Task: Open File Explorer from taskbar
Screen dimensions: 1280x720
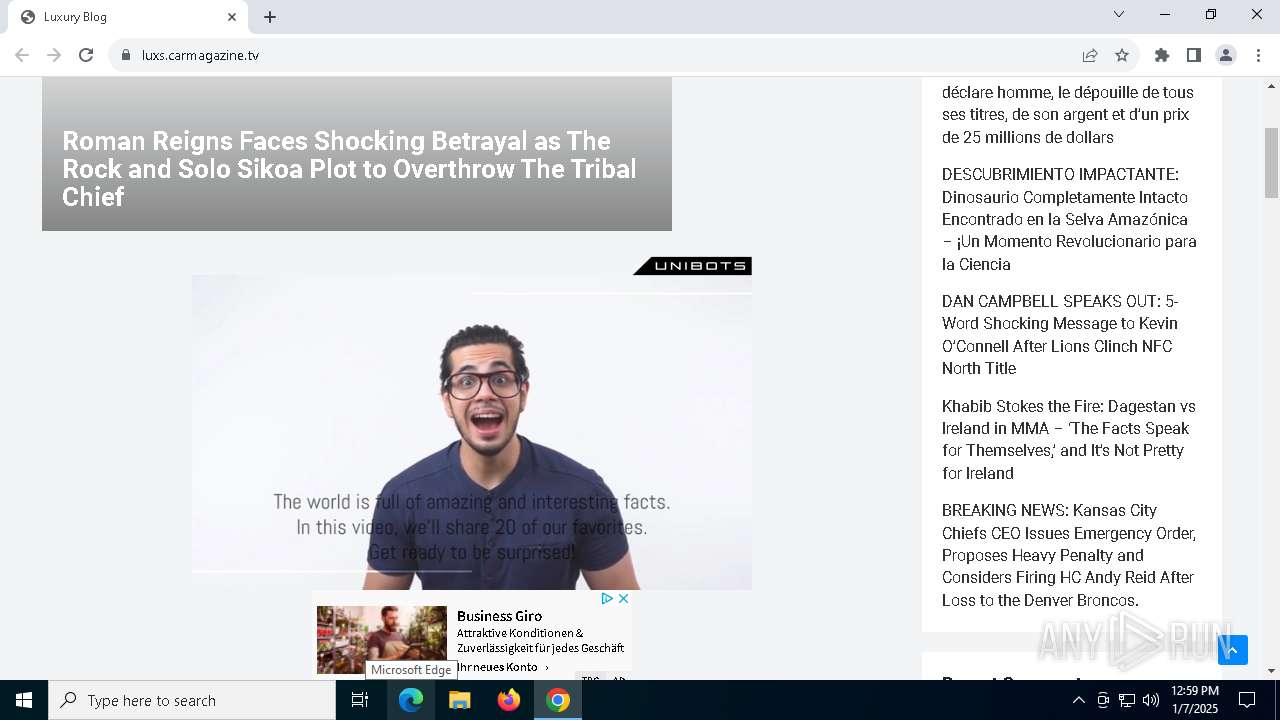Action: pyautogui.click(x=460, y=700)
